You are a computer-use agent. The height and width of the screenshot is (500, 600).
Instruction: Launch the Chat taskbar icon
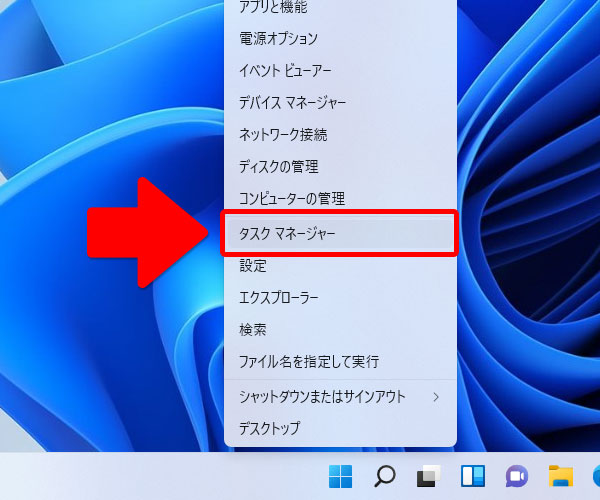(x=517, y=476)
